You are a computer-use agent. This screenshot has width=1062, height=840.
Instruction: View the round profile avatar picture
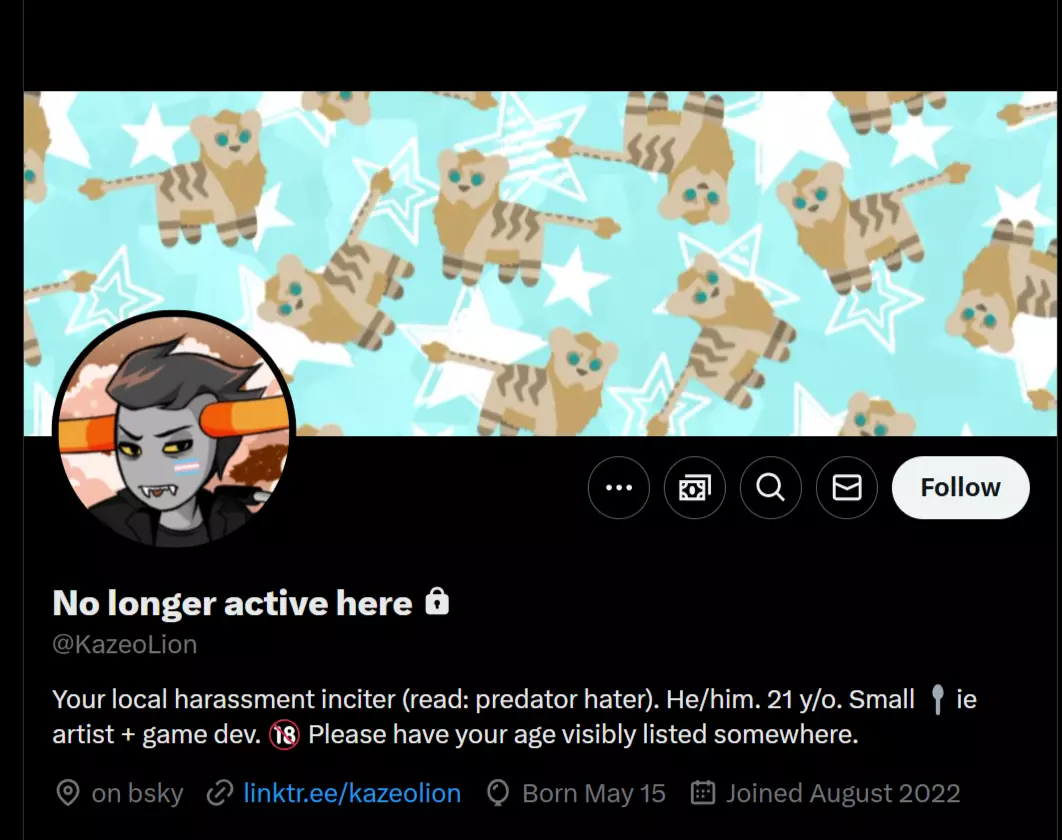click(174, 431)
